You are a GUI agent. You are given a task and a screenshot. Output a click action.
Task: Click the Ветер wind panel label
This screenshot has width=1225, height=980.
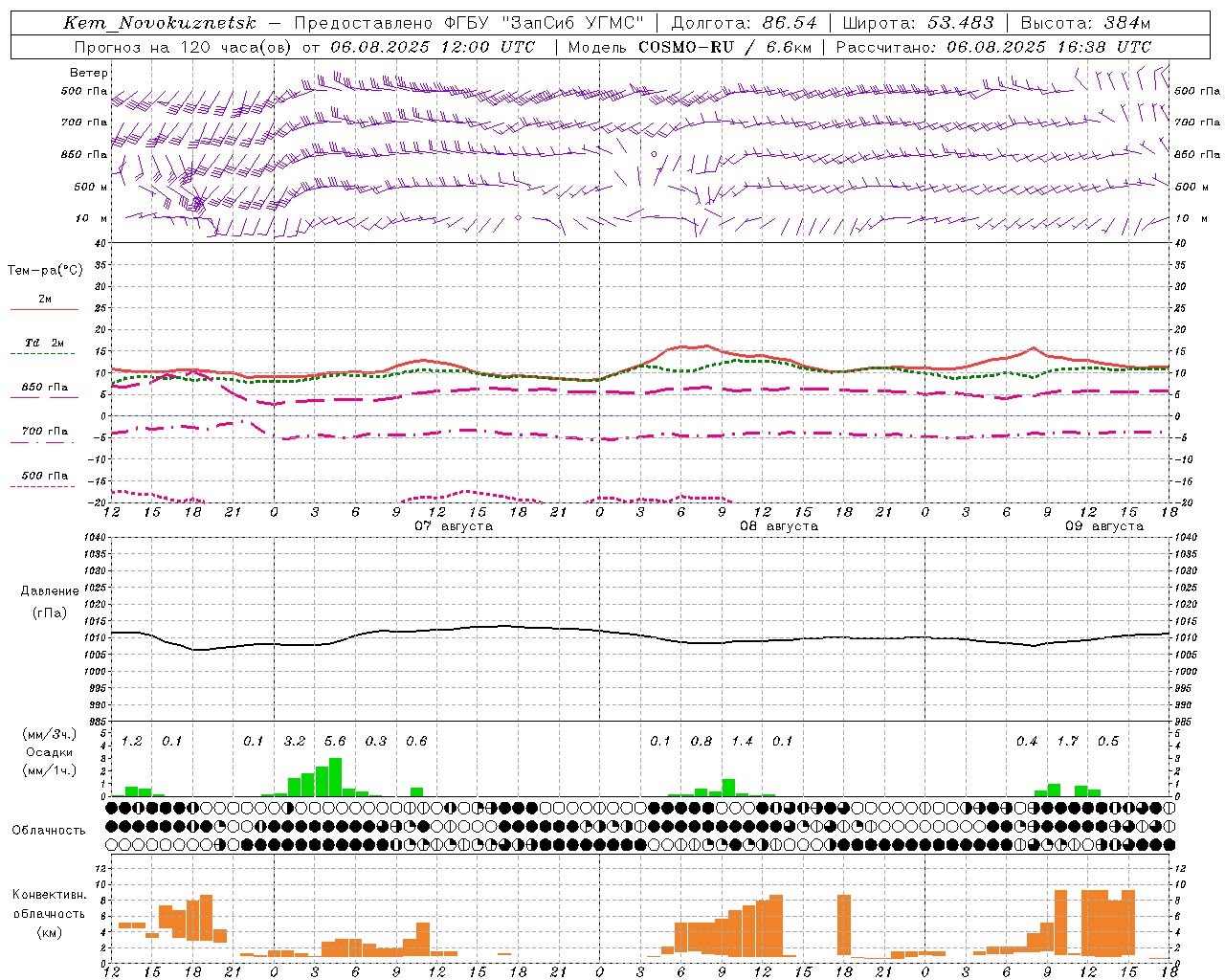click(x=89, y=73)
